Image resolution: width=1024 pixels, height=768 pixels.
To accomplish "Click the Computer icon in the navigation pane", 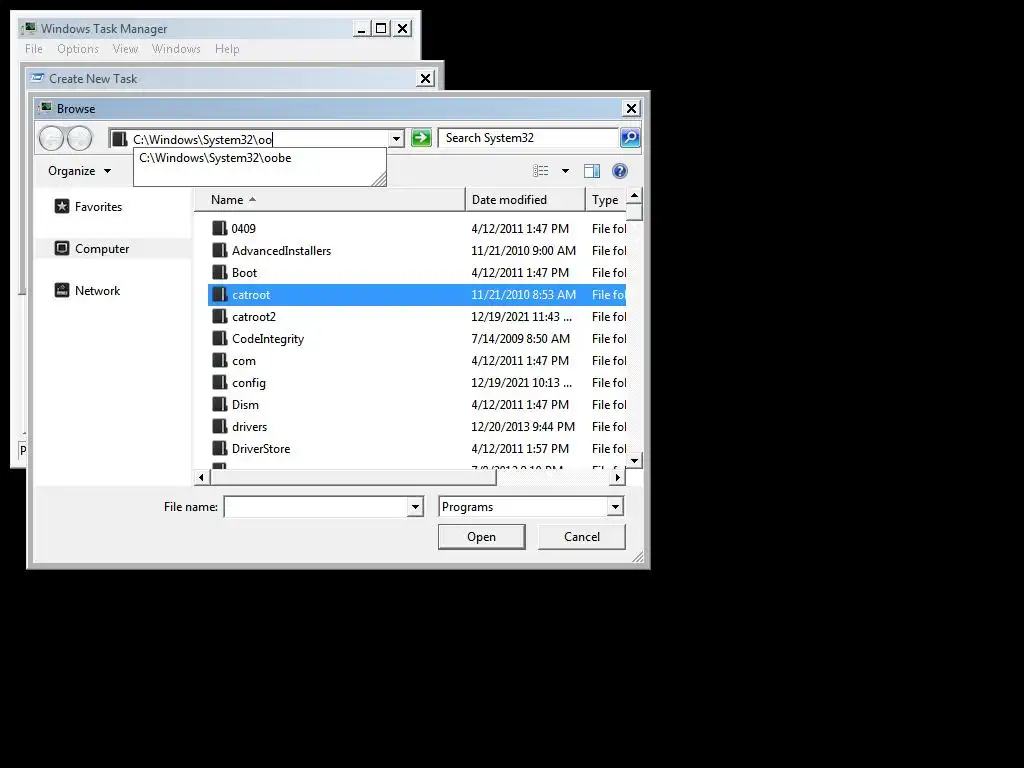I will pos(62,248).
